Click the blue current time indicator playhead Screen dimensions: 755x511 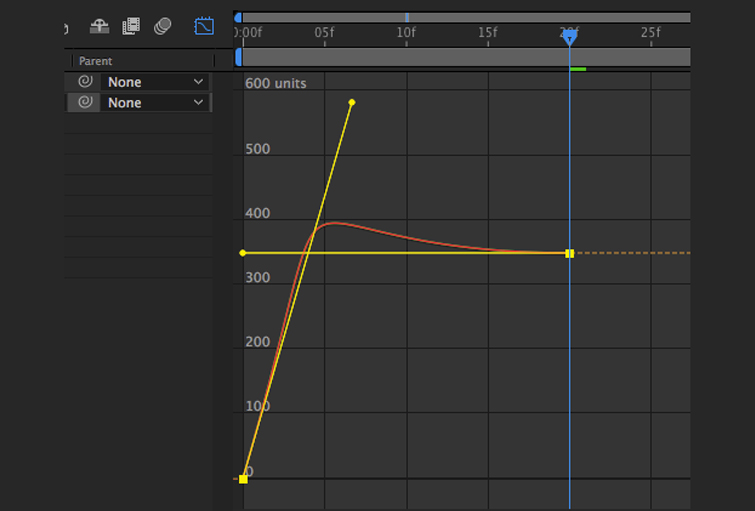click(x=569, y=37)
